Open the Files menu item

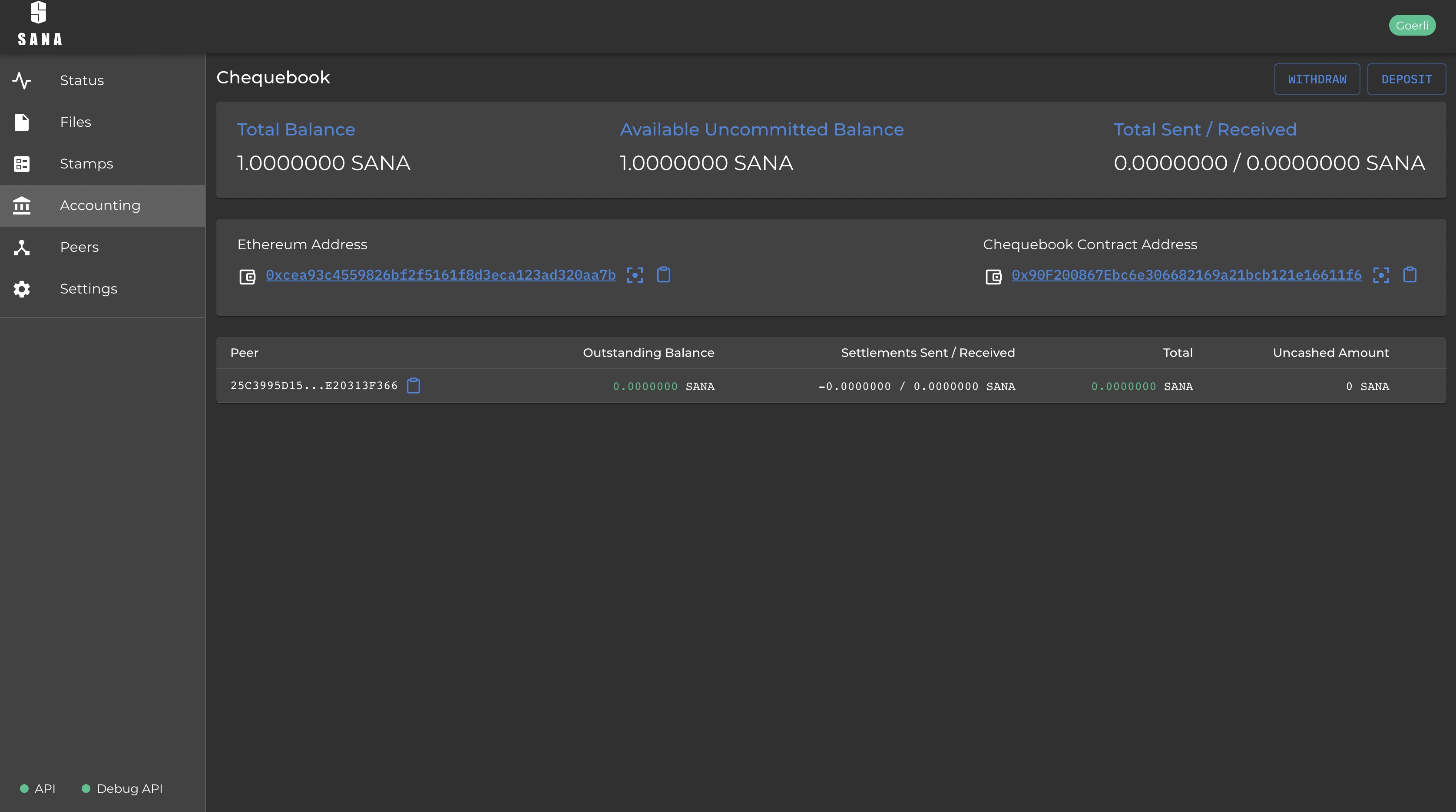tap(75, 122)
